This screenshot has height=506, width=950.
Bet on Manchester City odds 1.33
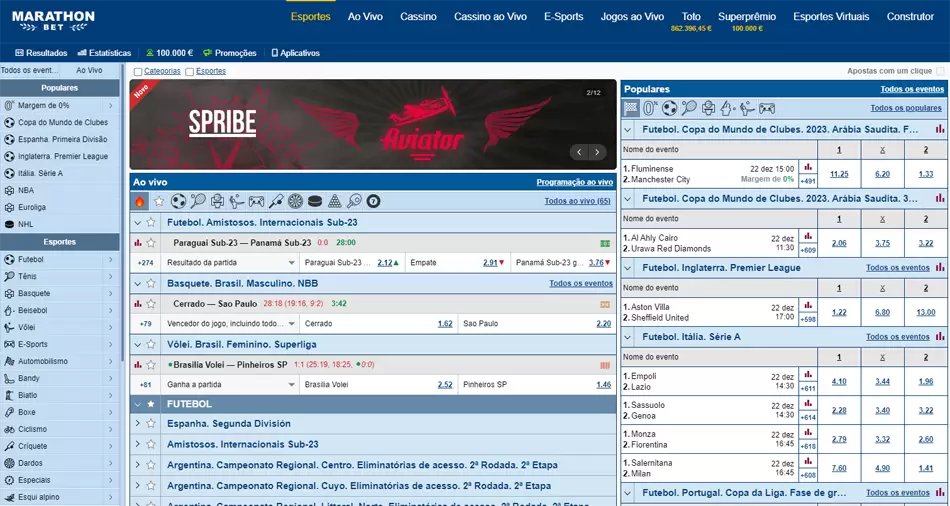coord(926,174)
